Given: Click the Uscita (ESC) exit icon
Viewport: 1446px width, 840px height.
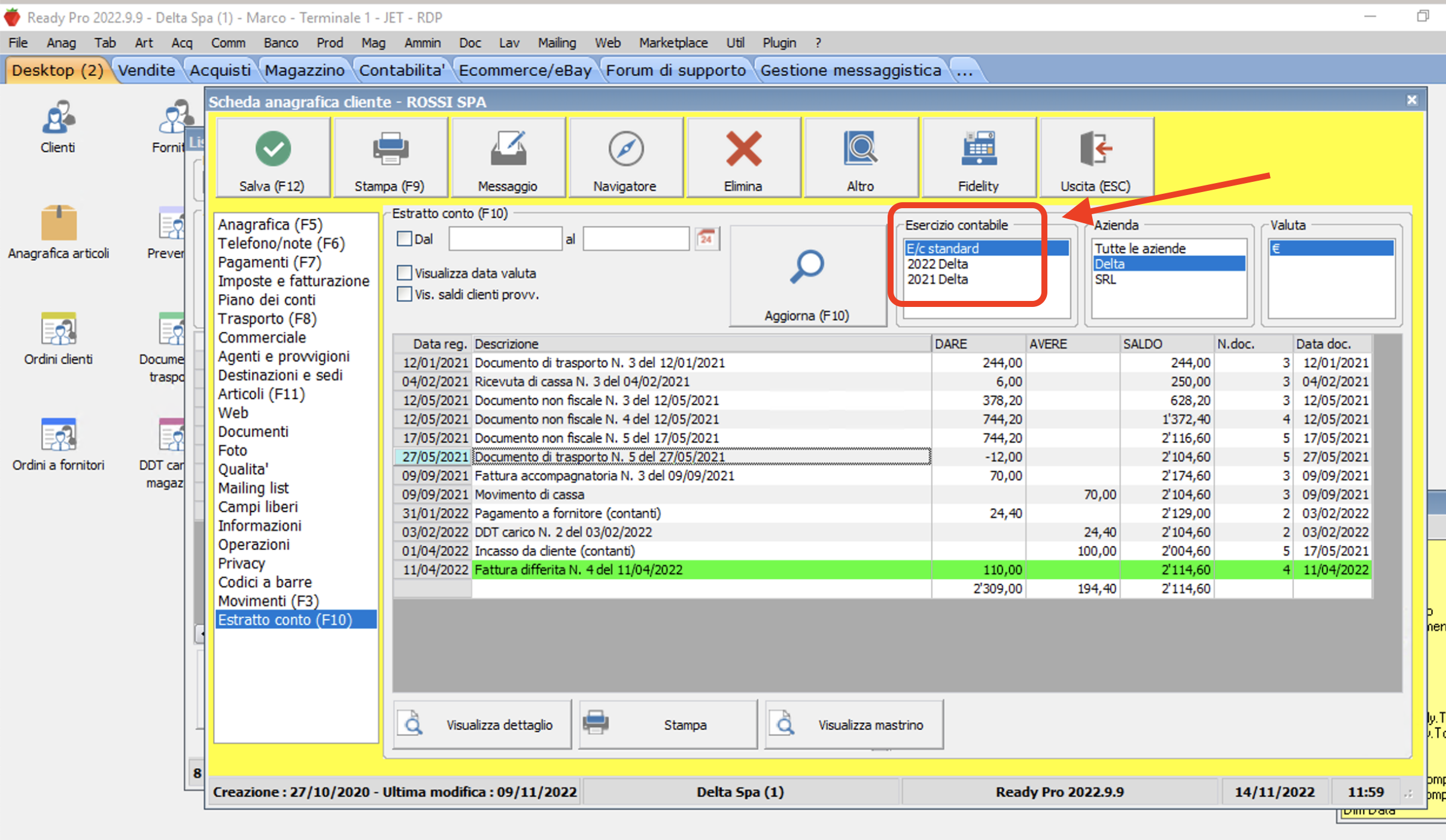Looking at the screenshot, I should coord(1095,149).
